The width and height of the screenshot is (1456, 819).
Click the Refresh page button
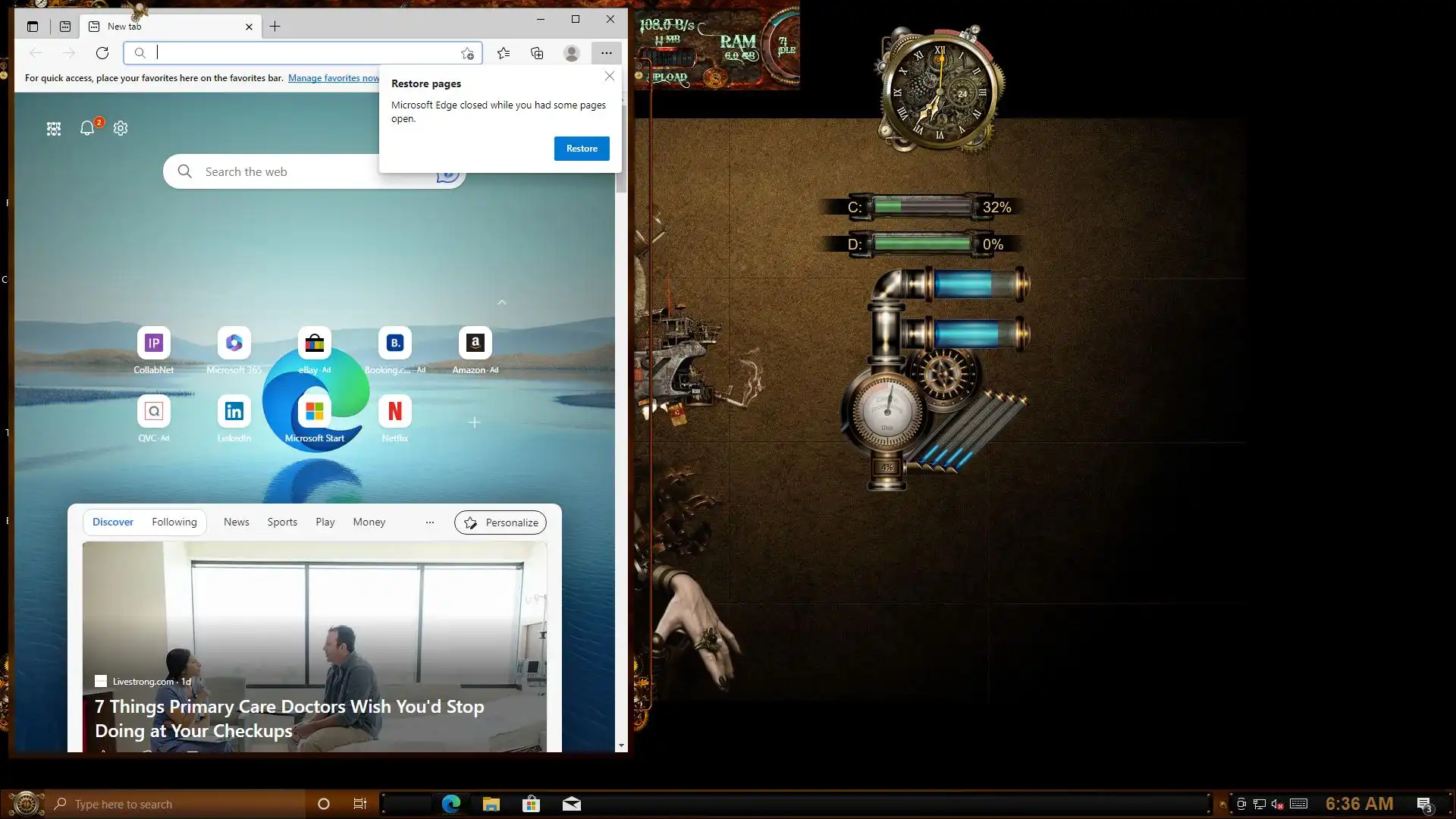point(102,53)
